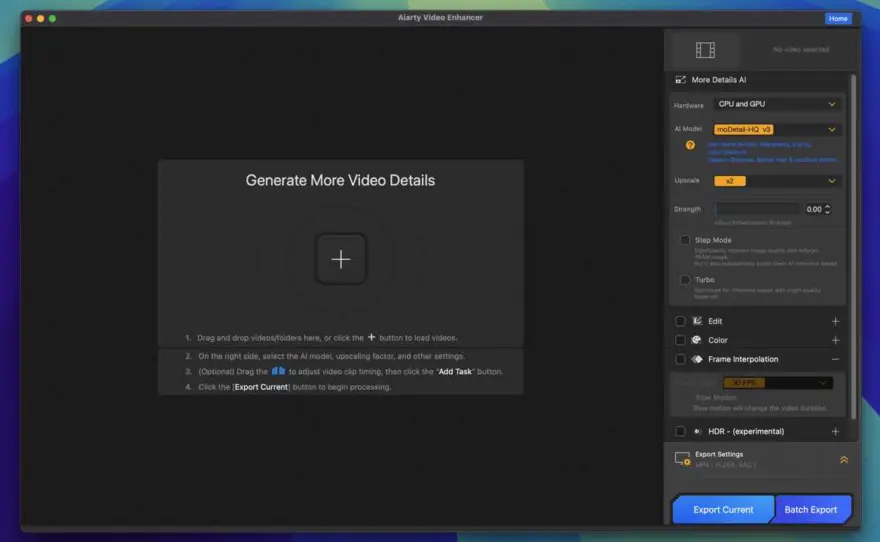Click the 'No video selected' label
Image resolution: width=880 pixels, height=542 pixels.
pos(801,49)
